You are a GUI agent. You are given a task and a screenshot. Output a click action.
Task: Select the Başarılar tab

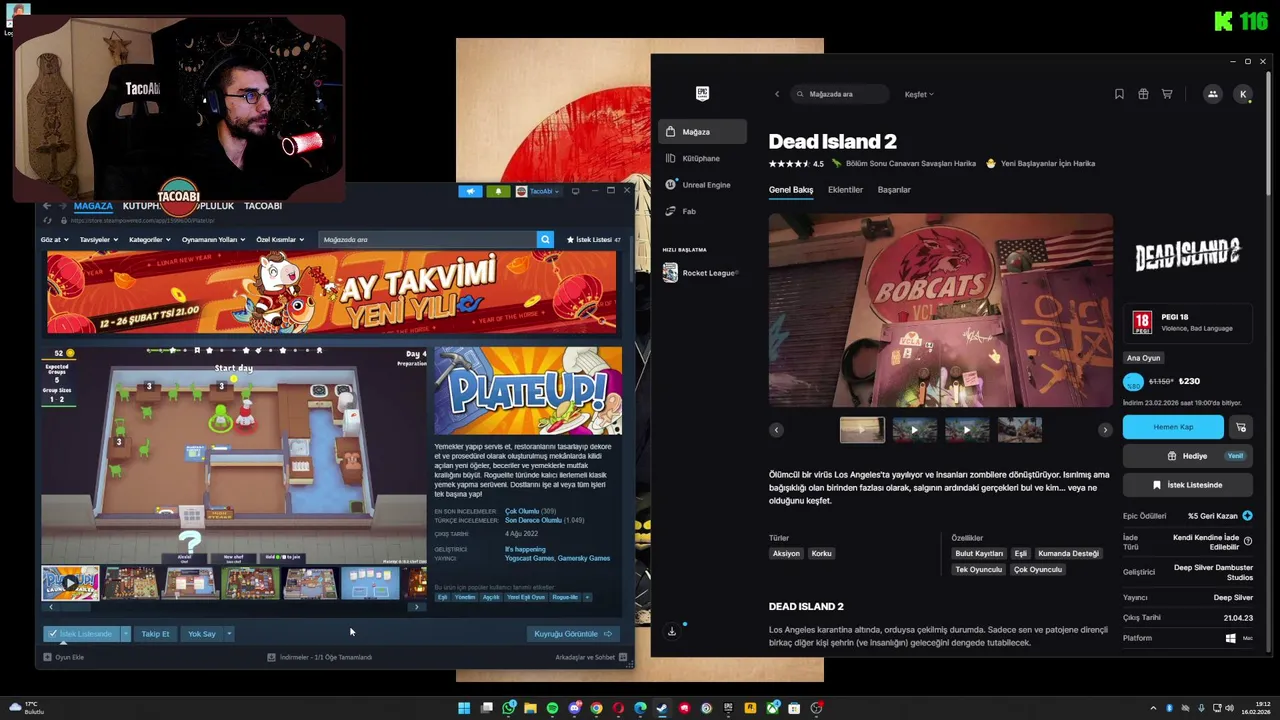click(x=894, y=190)
